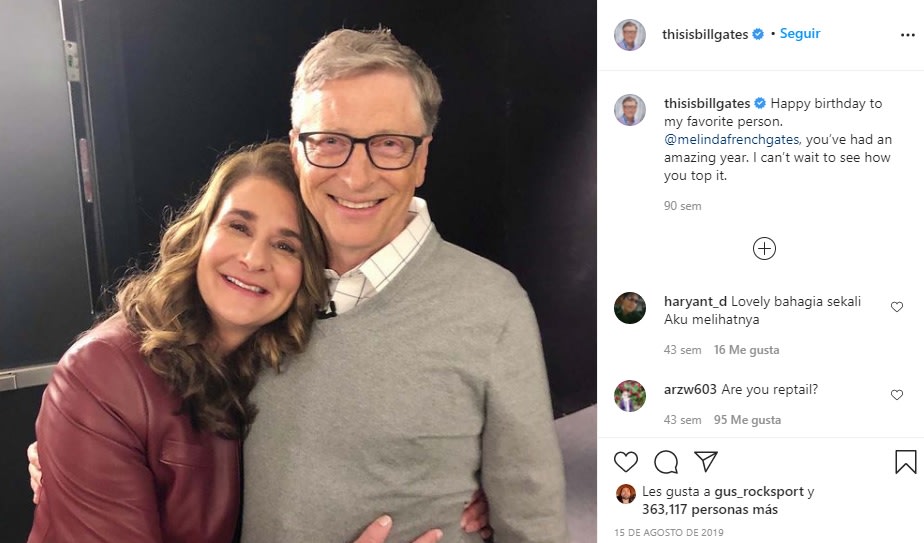Like haryant_d's comment with small heart
Image resolution: width=924 pixels, height=543 pixels.
tap(897, 307)
